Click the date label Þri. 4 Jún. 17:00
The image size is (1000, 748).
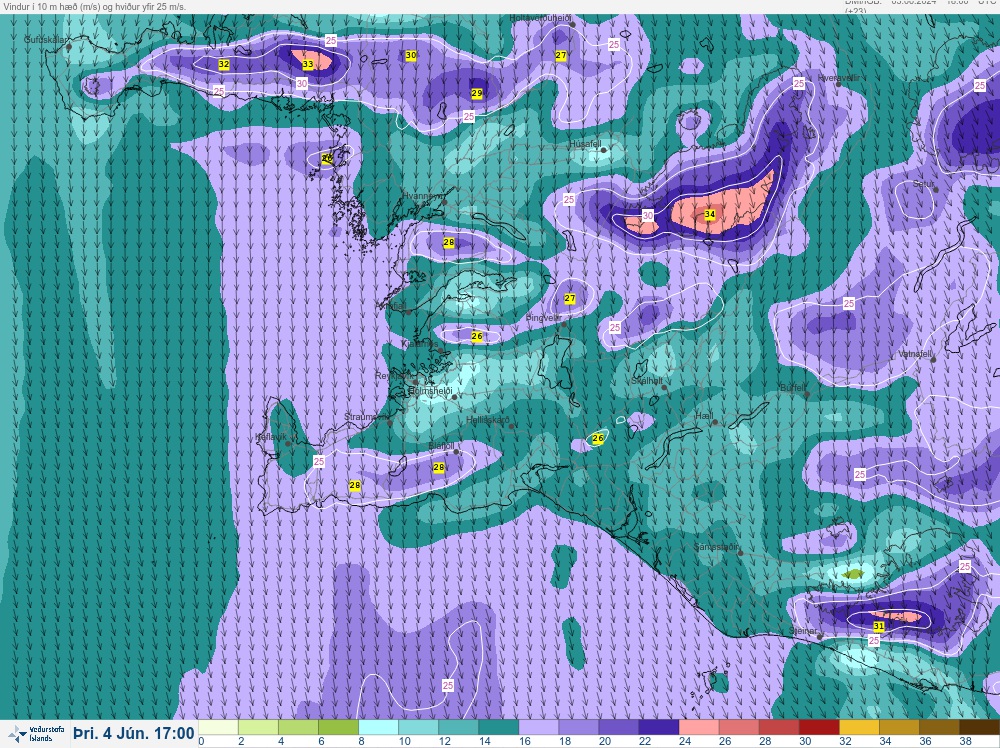[133, 733]
